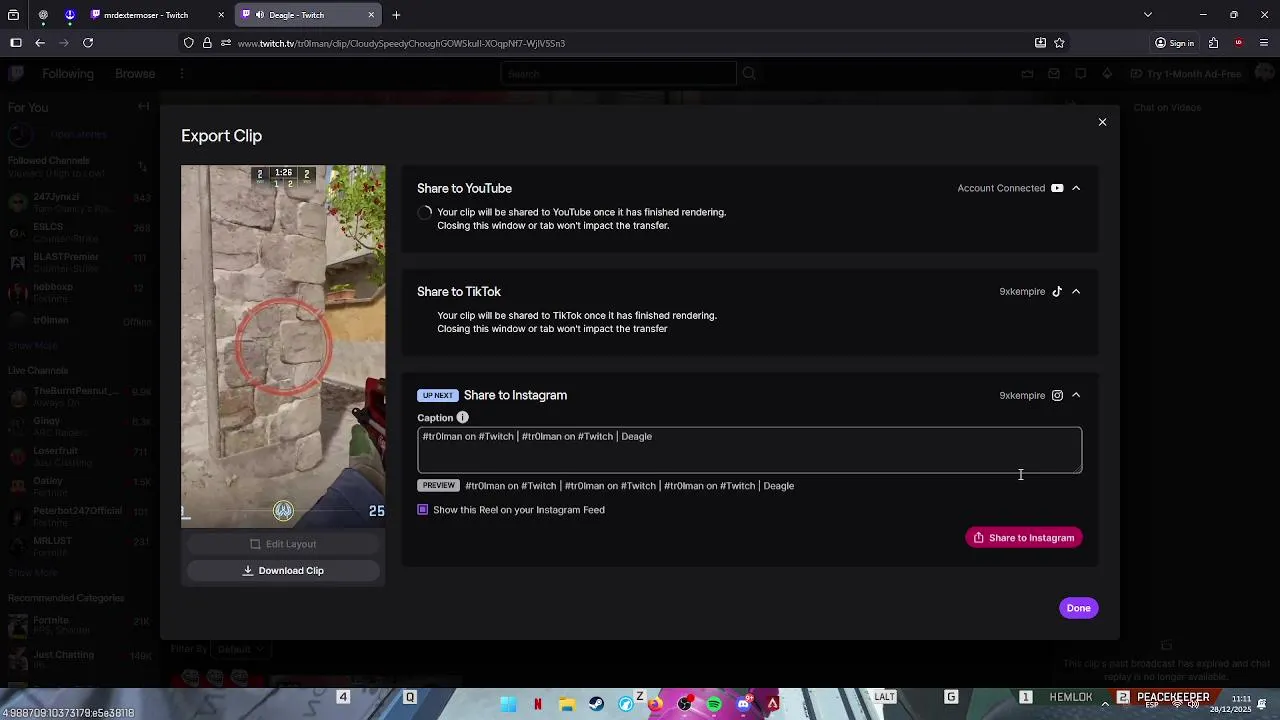Mute the Deagle tab audio icon
Image resolution: width=1280 pixels, height=720 pixels.
(260, 15)
